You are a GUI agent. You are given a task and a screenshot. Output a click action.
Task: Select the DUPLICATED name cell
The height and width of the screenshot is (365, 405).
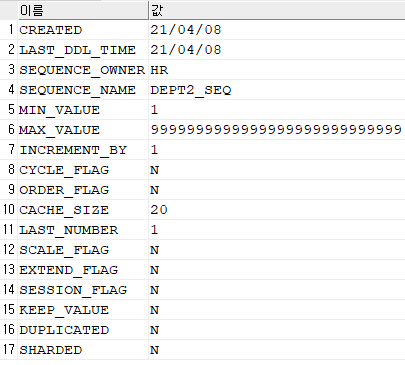click(83, 330)
